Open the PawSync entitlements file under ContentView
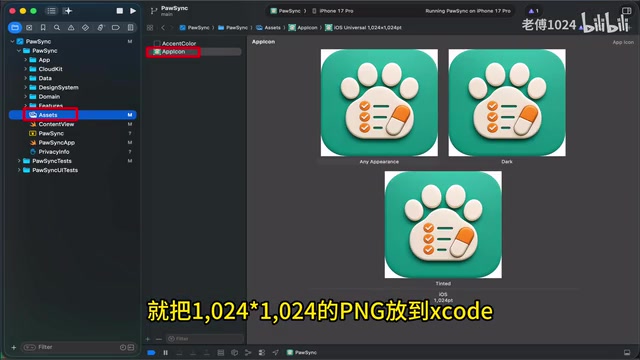The image size is (640, 360). click(51, 133)
